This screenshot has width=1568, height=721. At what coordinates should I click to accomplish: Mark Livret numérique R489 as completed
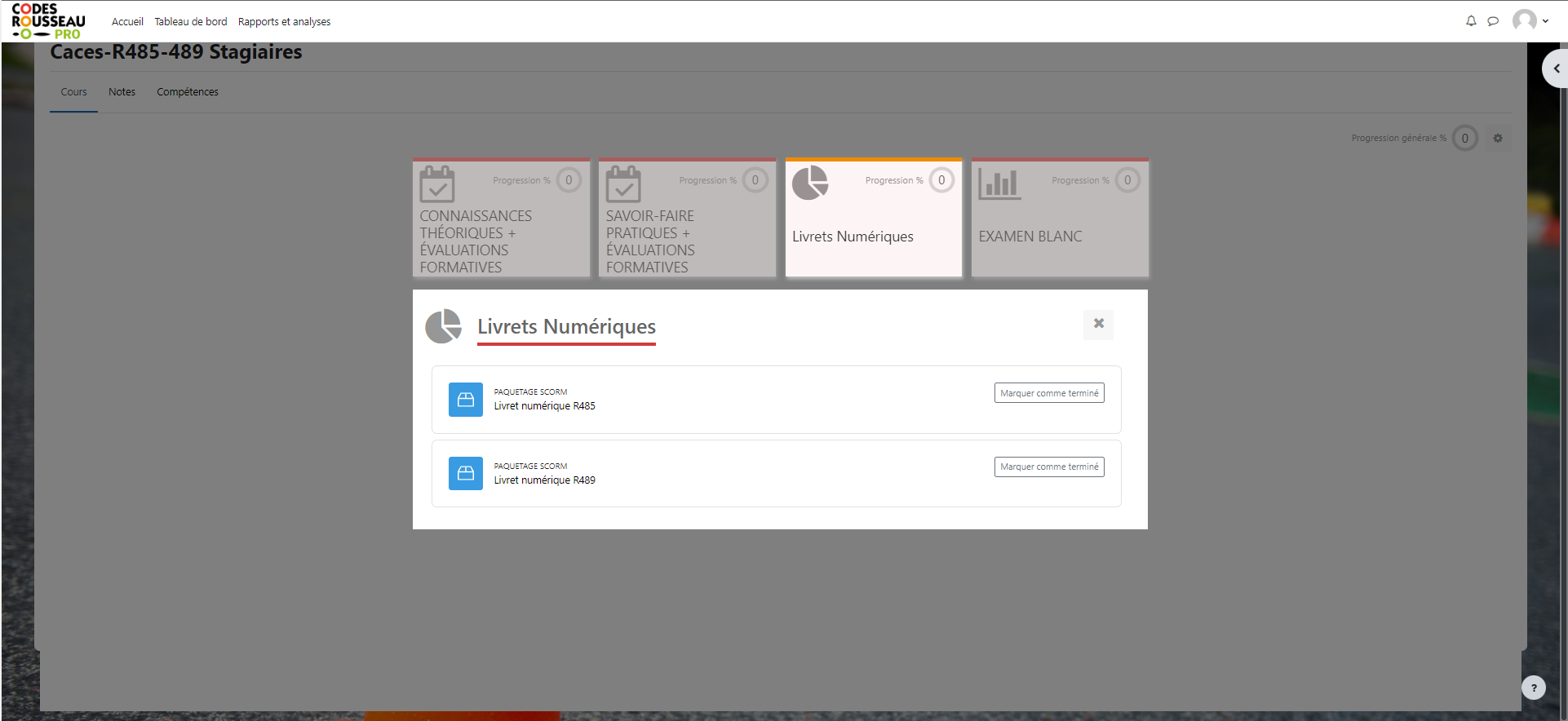1049,467
